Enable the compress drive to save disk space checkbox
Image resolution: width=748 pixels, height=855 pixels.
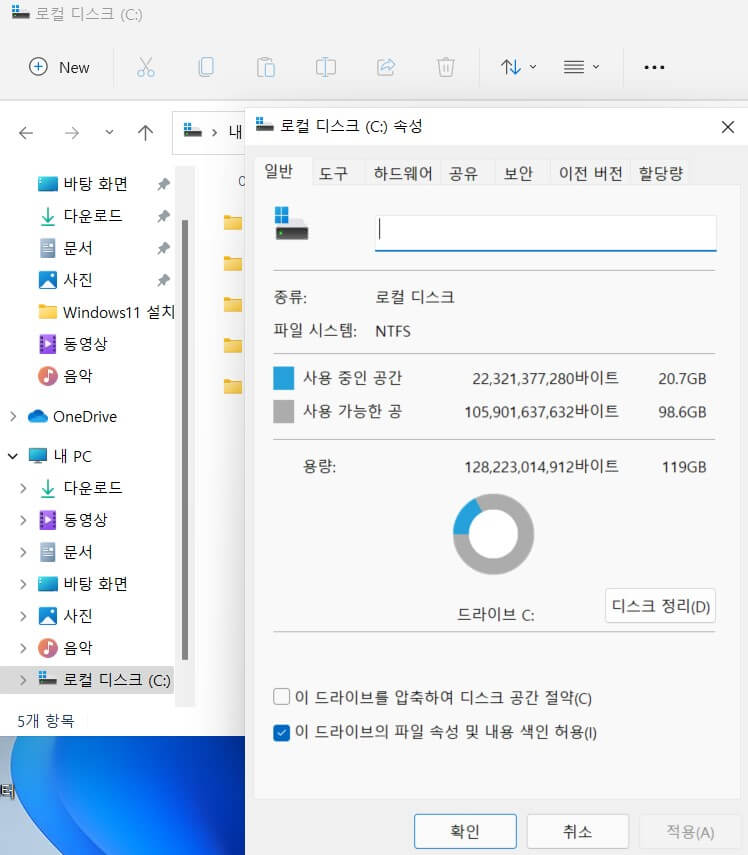point(281,696)
